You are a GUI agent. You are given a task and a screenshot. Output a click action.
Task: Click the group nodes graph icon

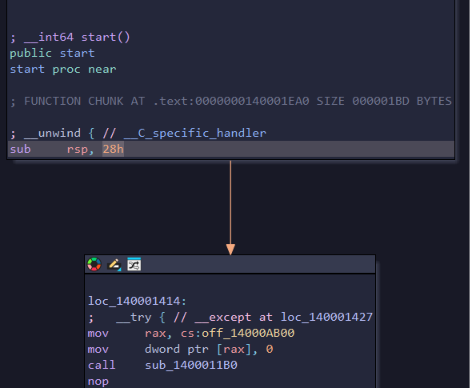point(134,264)
